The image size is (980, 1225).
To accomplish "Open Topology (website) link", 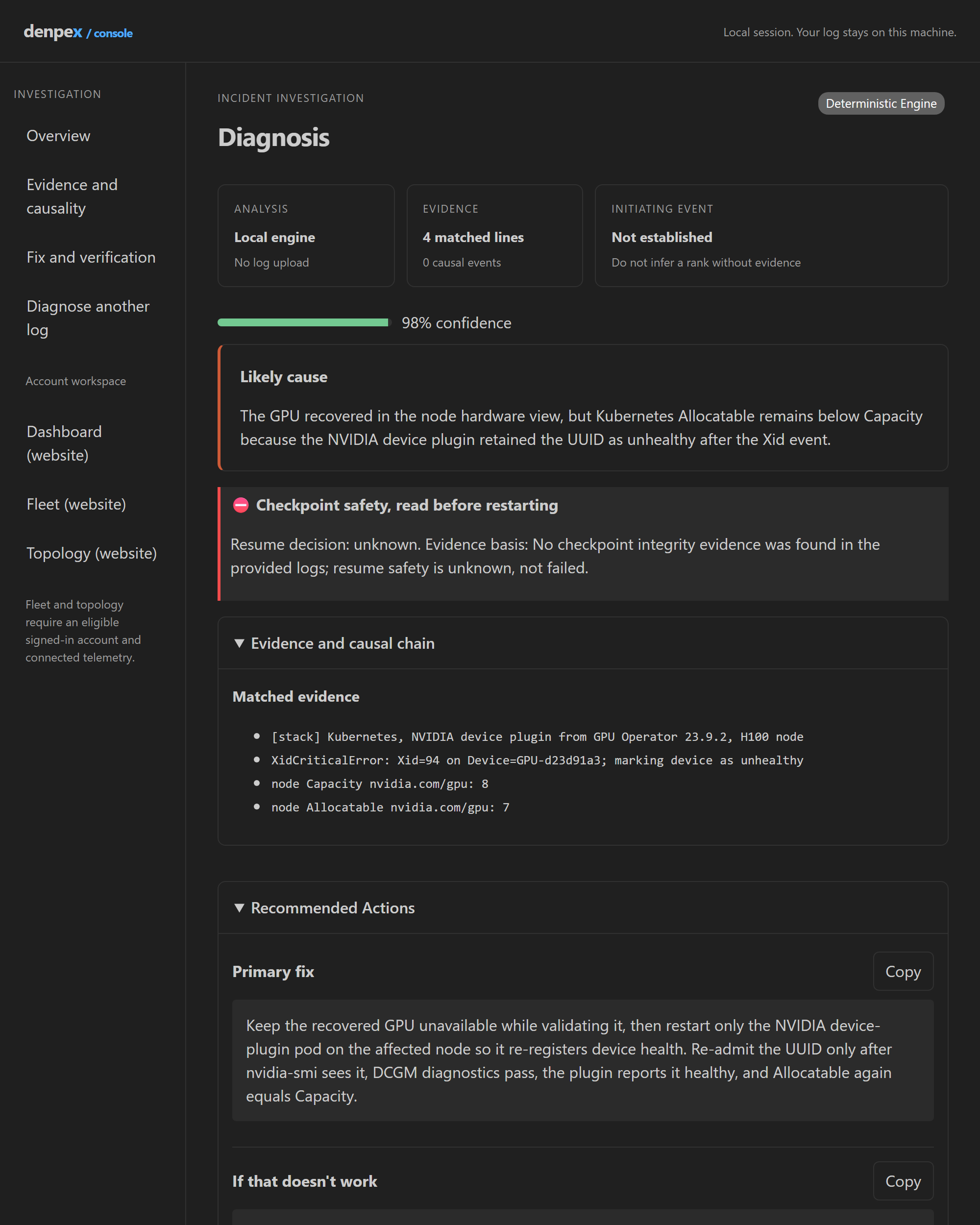I will point(92,553).
